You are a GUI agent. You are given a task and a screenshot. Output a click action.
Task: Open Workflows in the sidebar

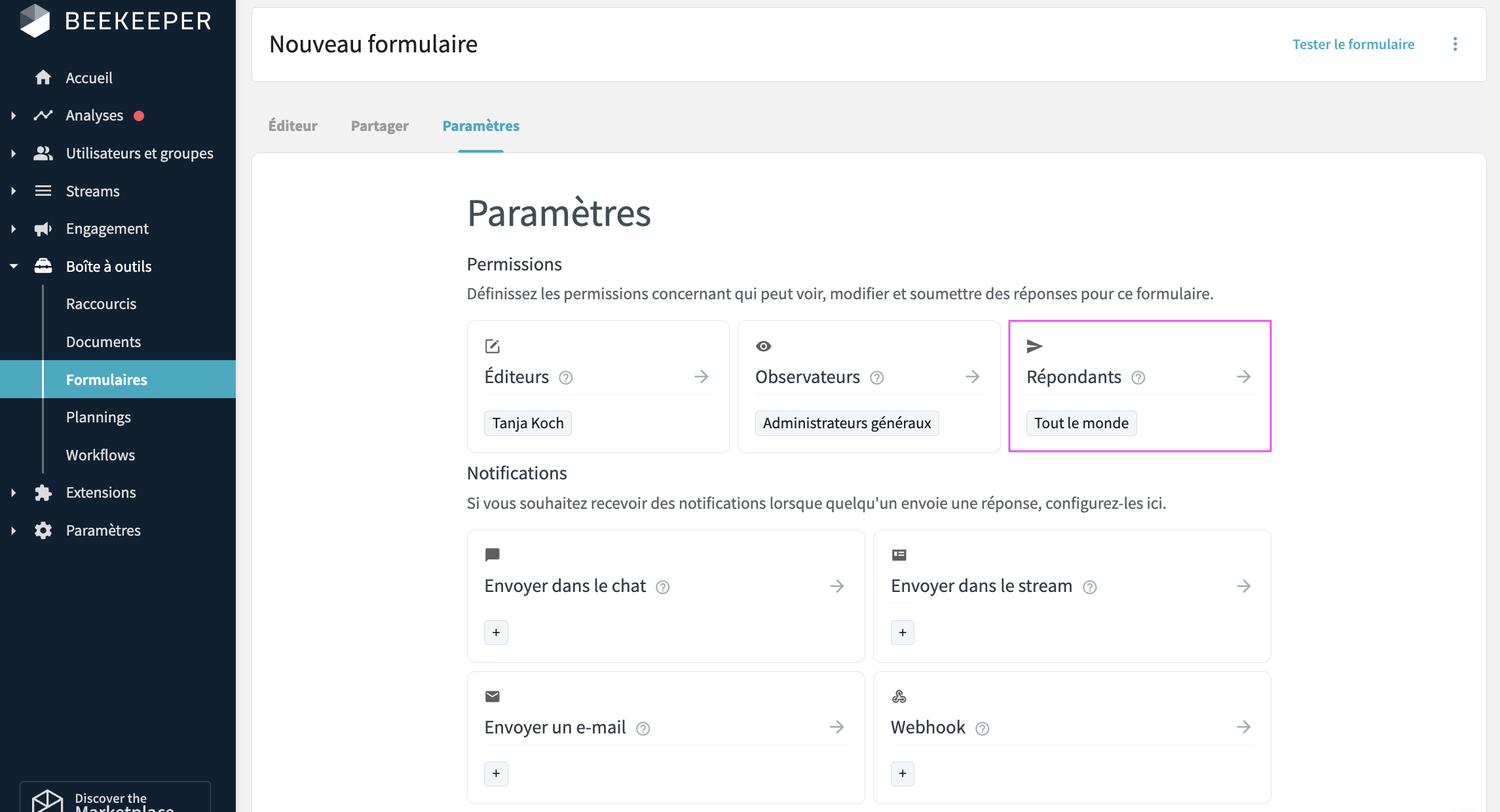click(x=100, y=455)
